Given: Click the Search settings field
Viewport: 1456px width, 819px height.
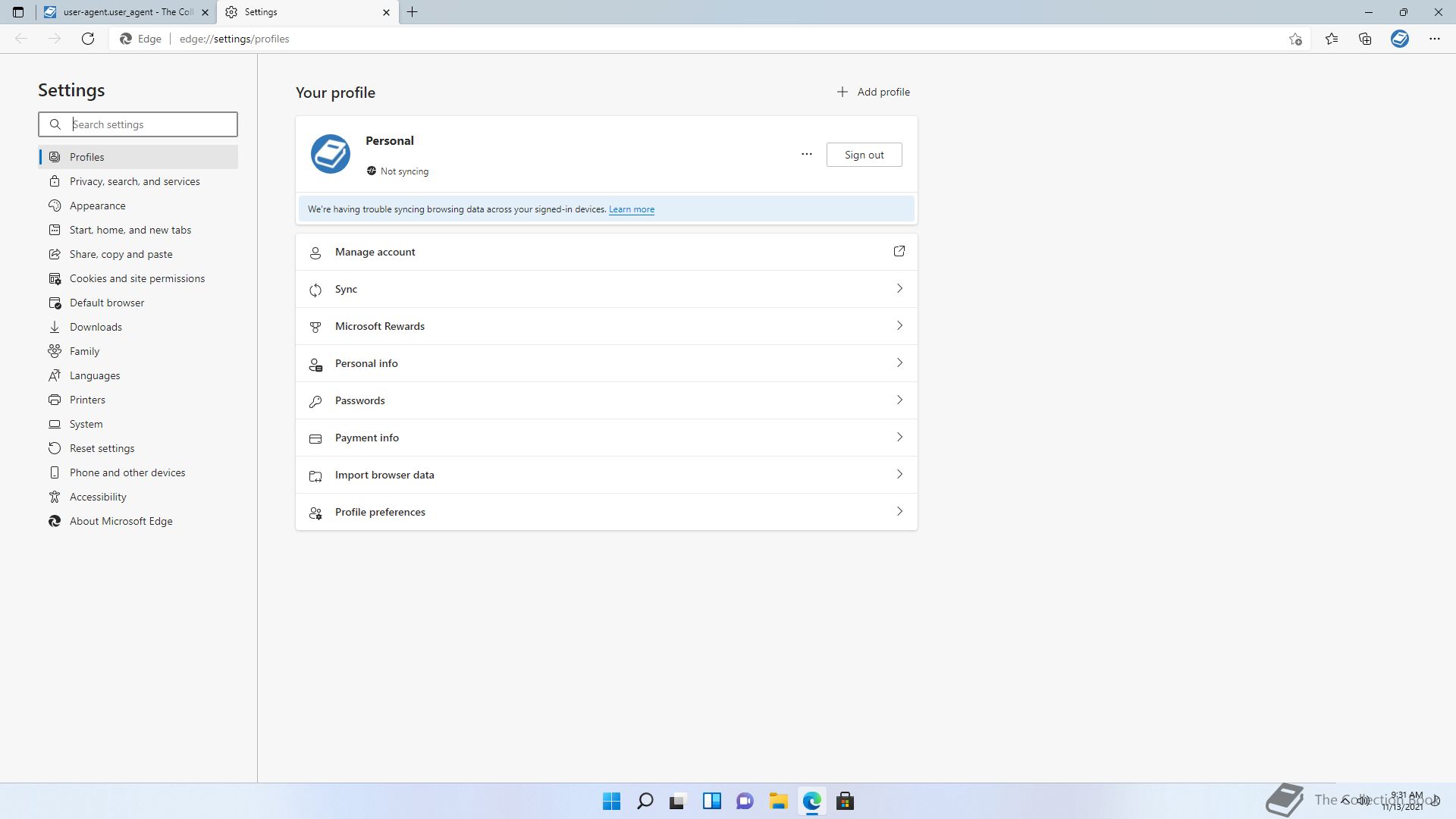Looking at the screenshot, I should [x=138, y=124].
